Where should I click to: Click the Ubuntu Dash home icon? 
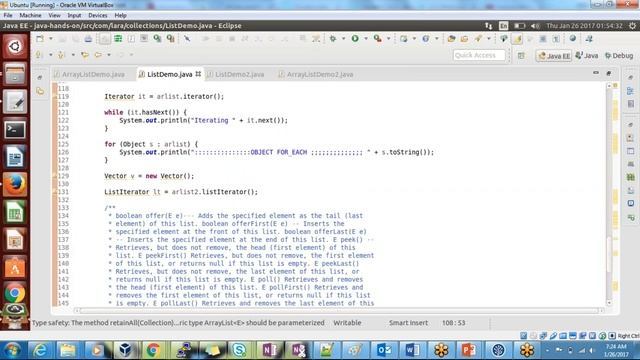point(15,46)
